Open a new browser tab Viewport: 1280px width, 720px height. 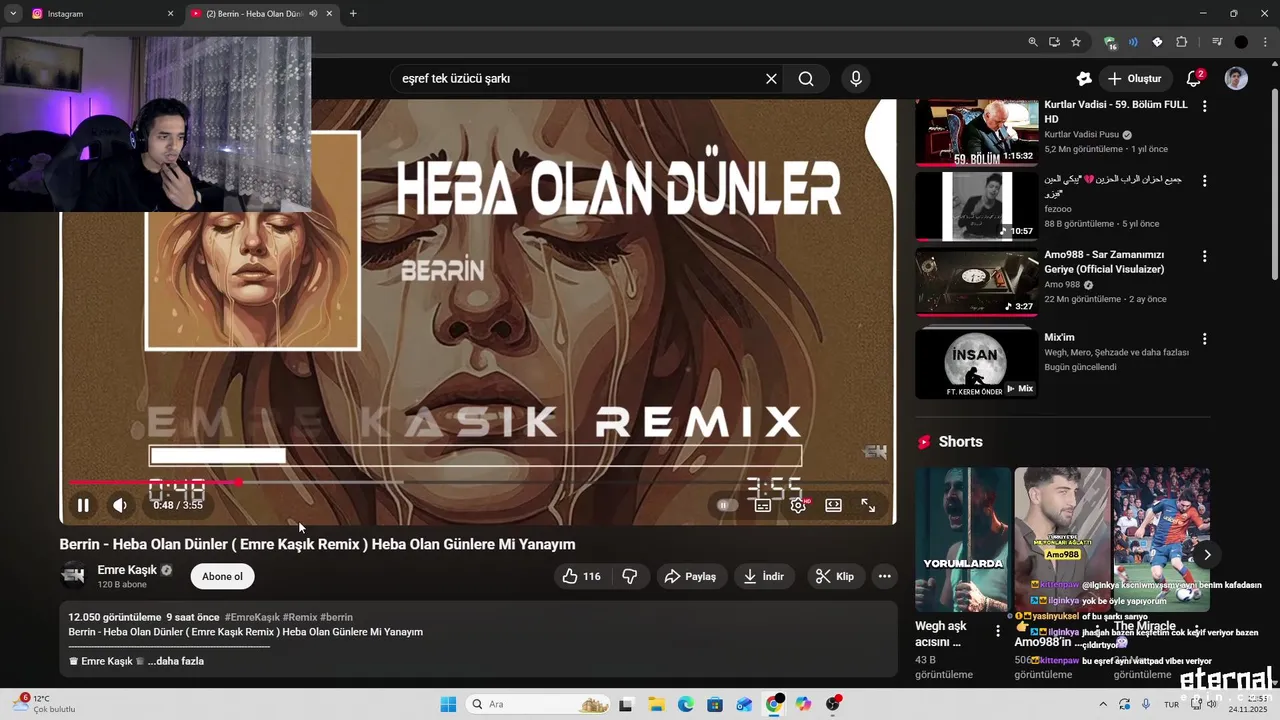click(353, 14)
